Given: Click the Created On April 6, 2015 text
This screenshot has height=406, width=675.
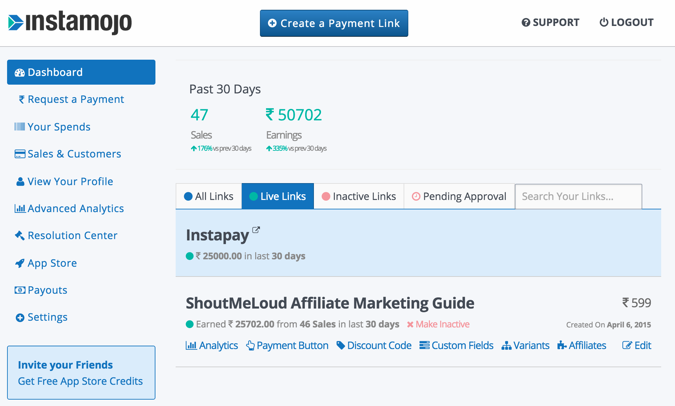Looking at the screenshot, I should click(608, 325).
